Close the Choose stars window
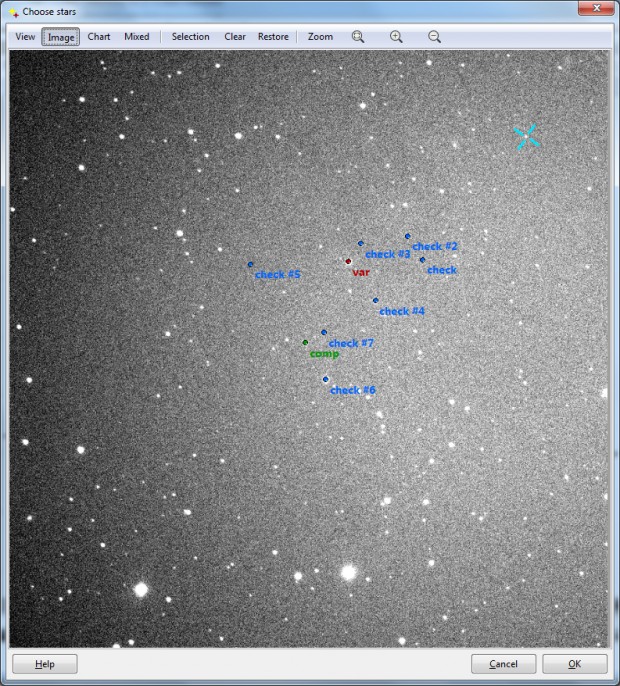The height and width of the screenshot is (686, 620). coord(596,8)
